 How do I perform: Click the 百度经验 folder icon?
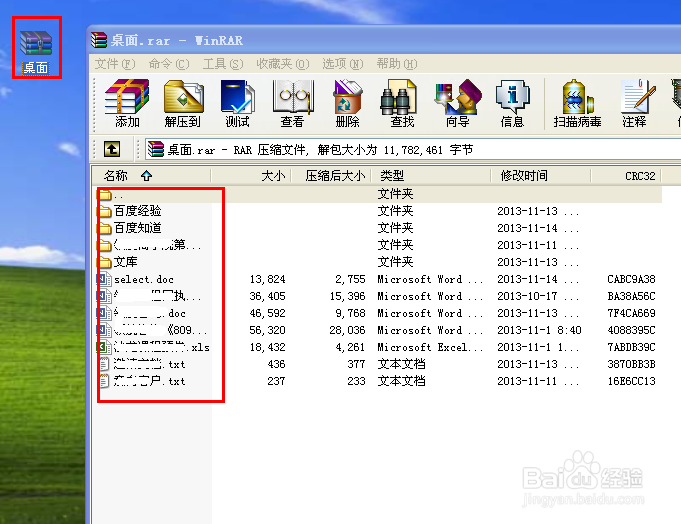point(105,211)
